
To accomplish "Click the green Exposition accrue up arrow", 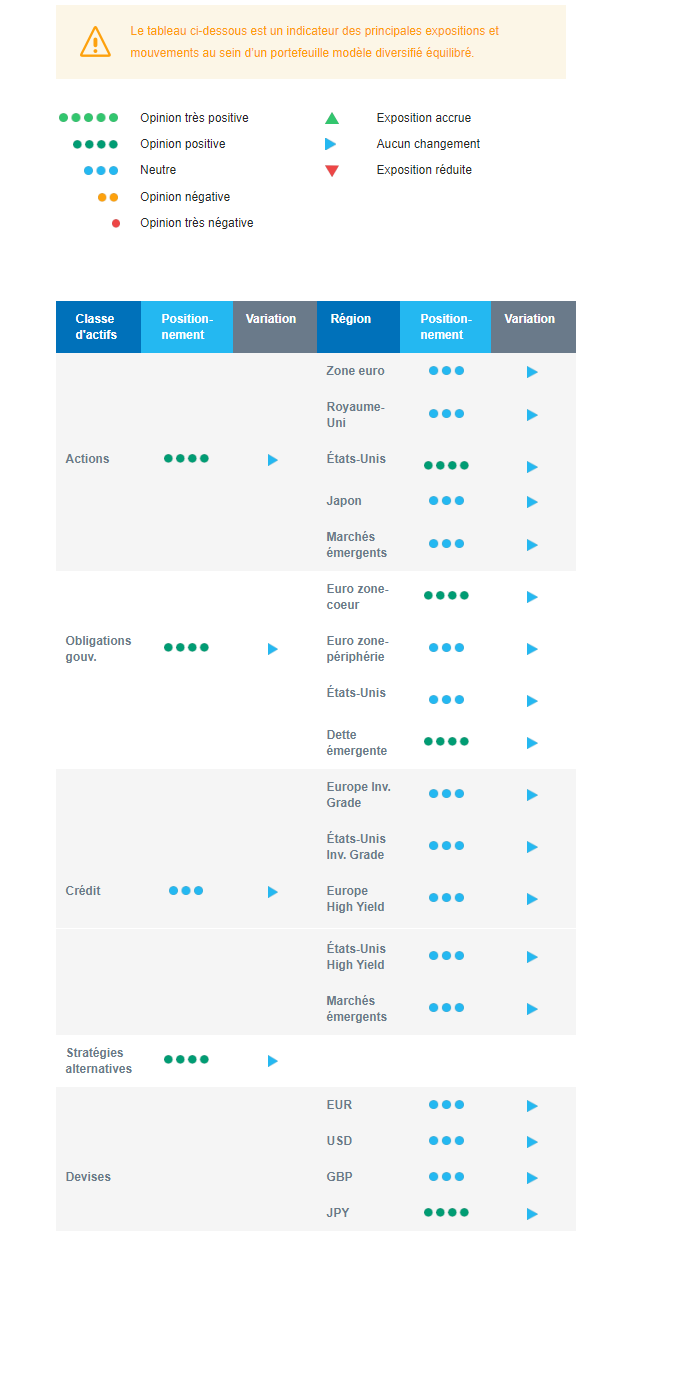I will point(332,118).
